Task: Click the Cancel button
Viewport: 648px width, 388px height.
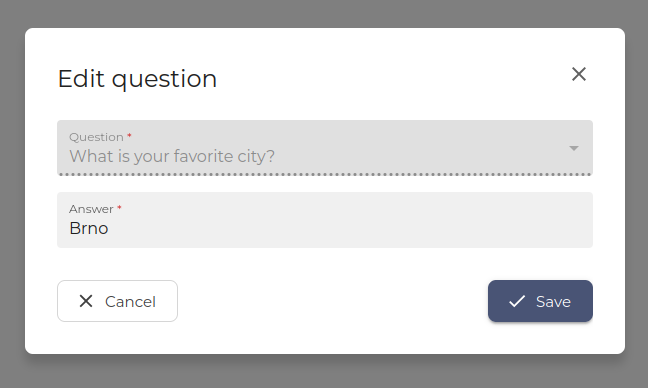Action: pyautogui.click(x=117, y=301)
